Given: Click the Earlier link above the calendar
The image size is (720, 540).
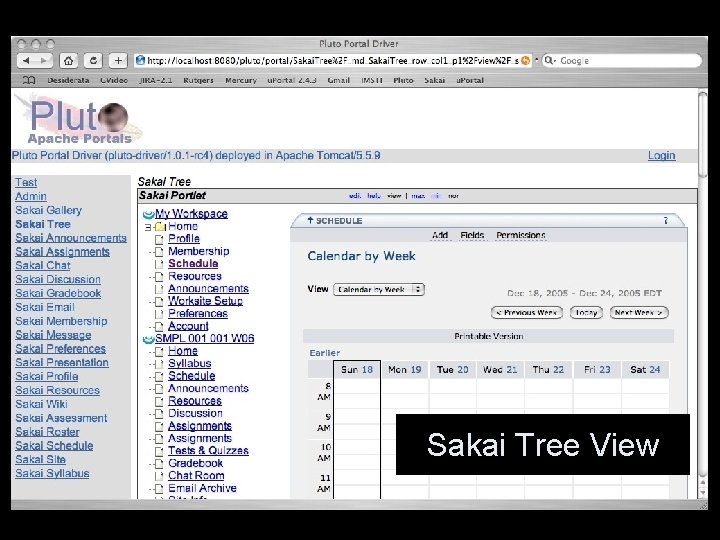Looking at the screenshot, I should (x=325, y=353).
